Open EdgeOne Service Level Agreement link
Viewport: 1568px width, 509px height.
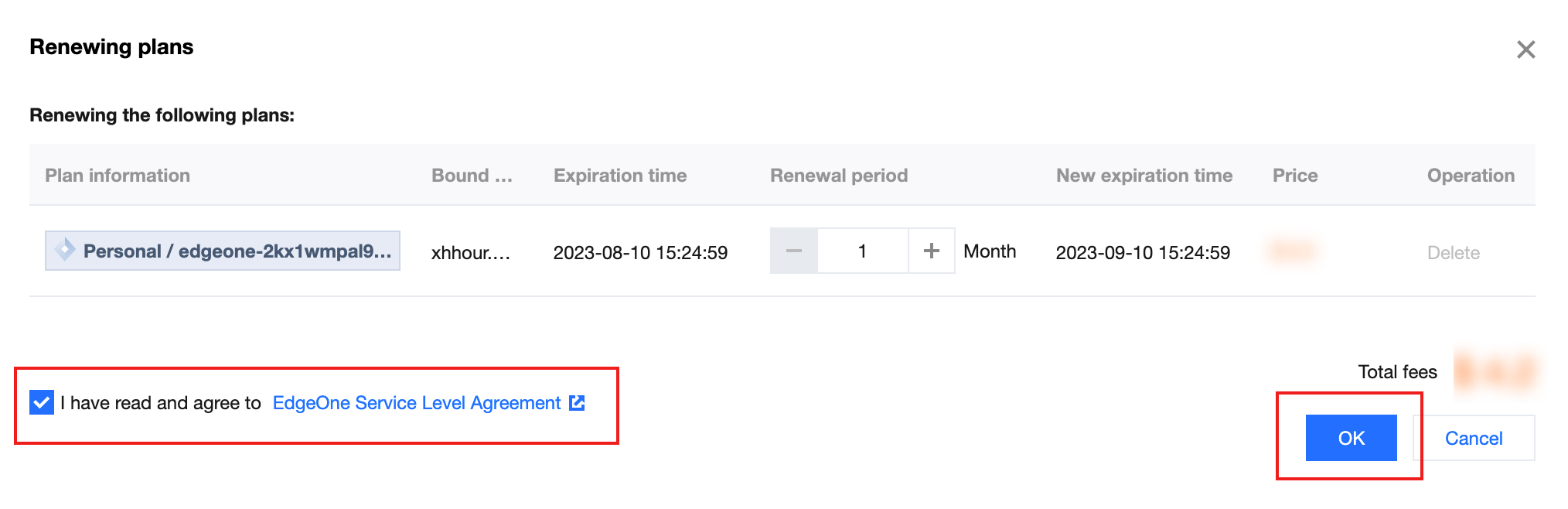[416, 403]
